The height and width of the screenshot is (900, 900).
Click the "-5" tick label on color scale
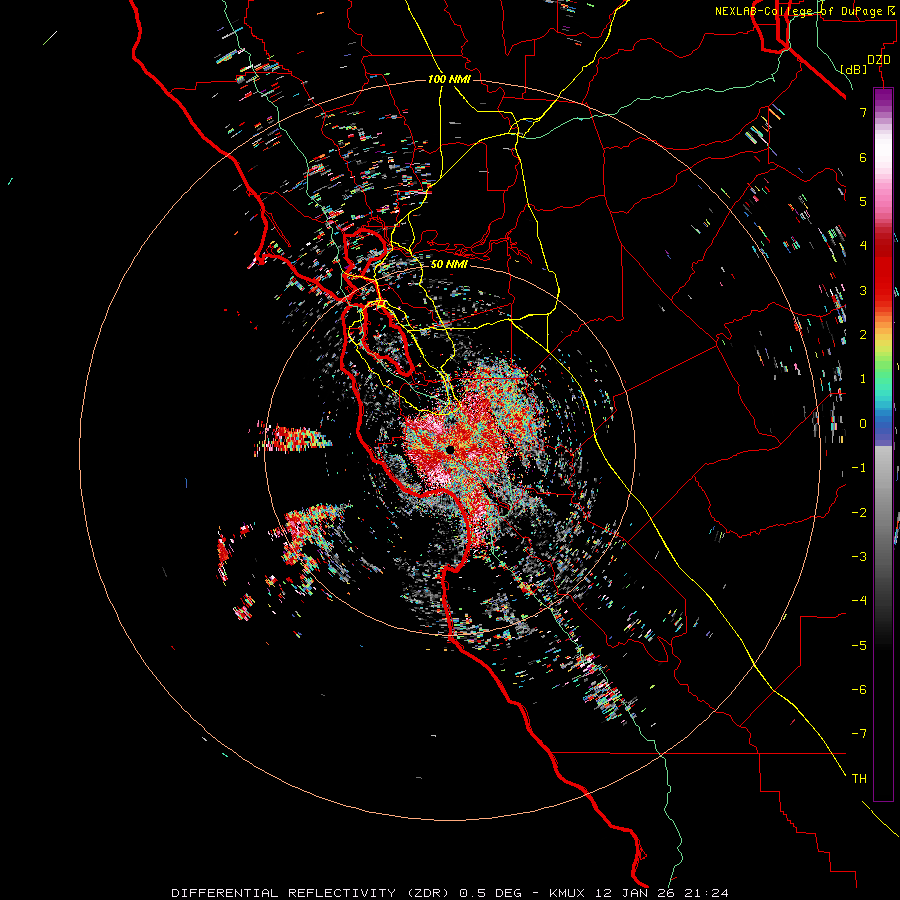coord(859,646)
